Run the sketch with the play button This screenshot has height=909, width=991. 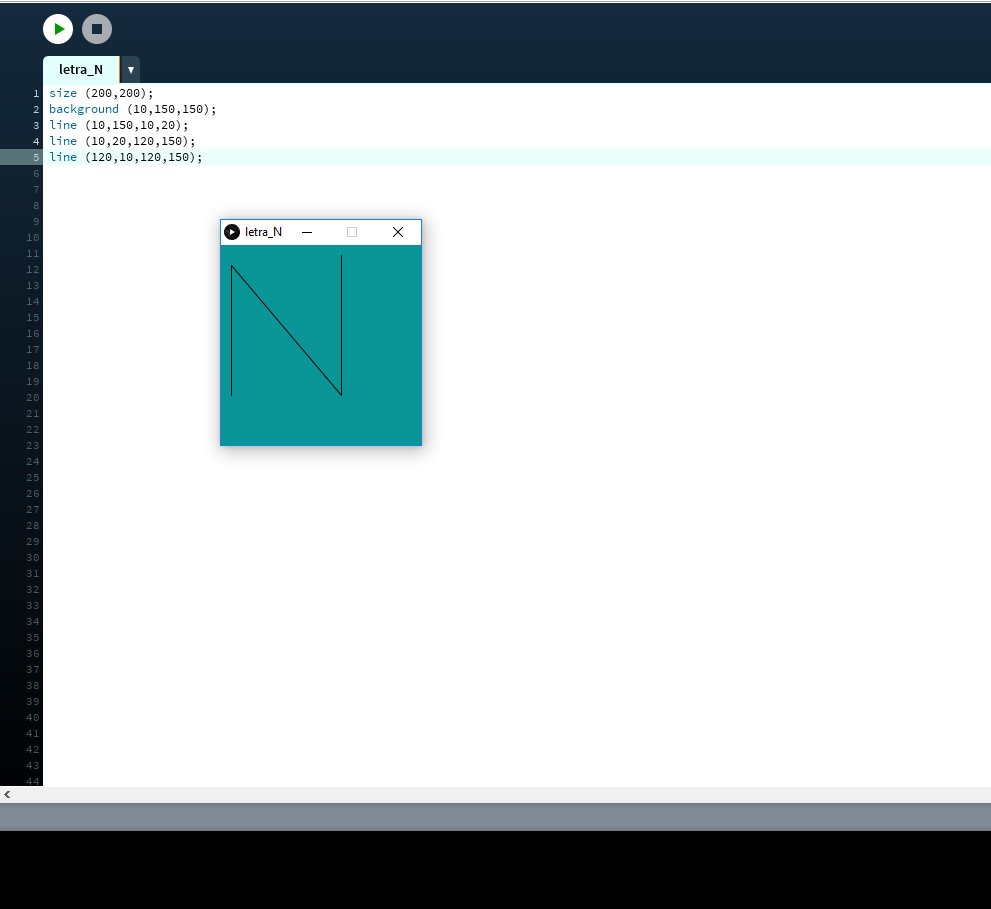coord(58,29)
